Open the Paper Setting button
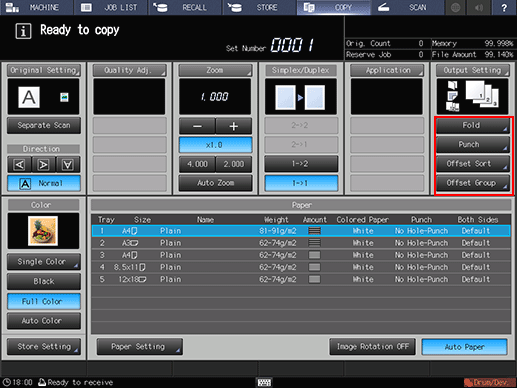This screenshot has width=517, height=388. point(139,347)
